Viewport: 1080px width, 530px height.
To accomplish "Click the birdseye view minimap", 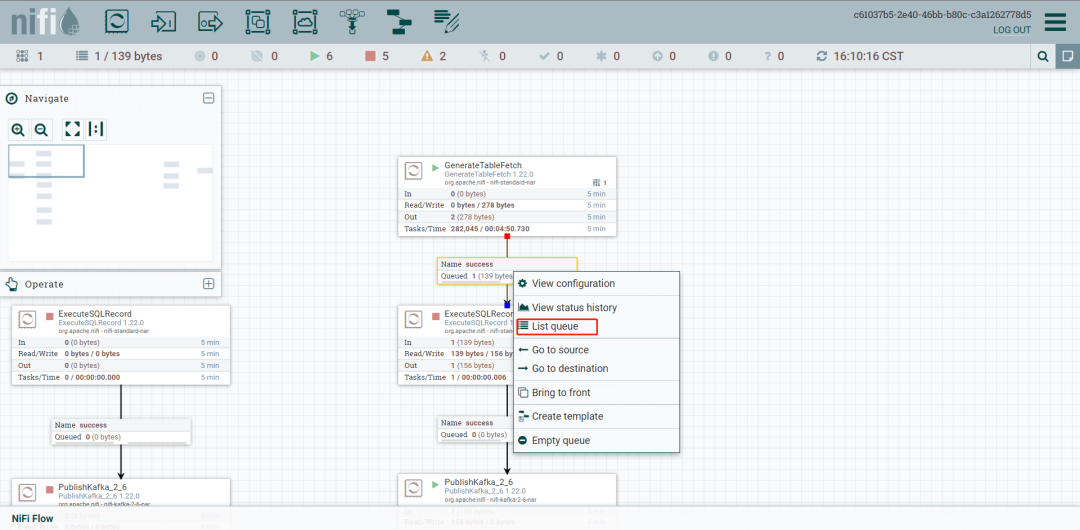I will coord(110,203).
